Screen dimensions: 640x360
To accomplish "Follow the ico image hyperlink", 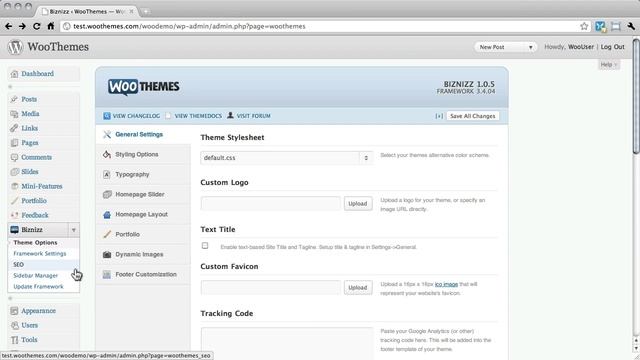I will (446, 284).
